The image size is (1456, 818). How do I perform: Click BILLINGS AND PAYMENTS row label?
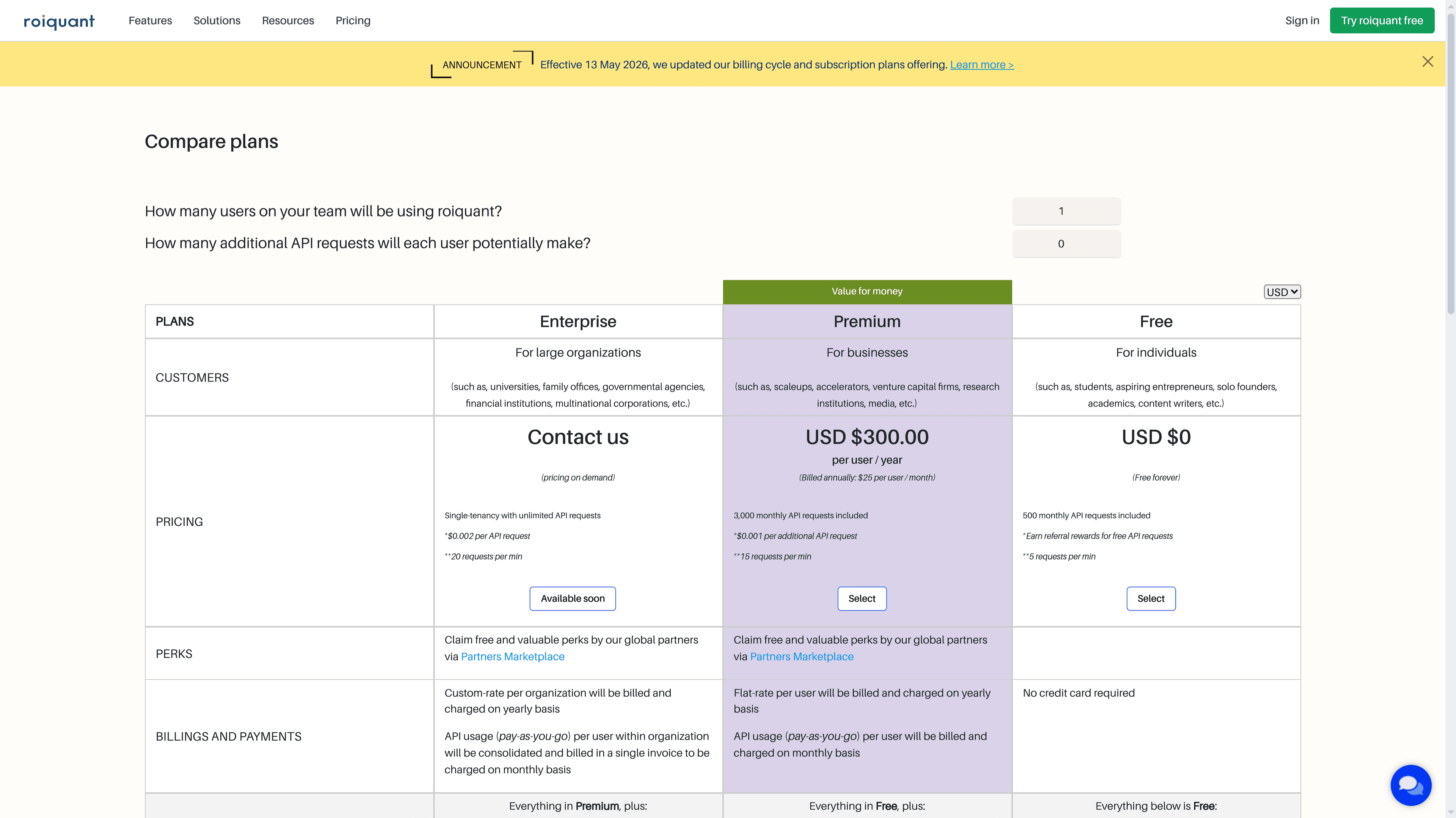coord(228,736)
